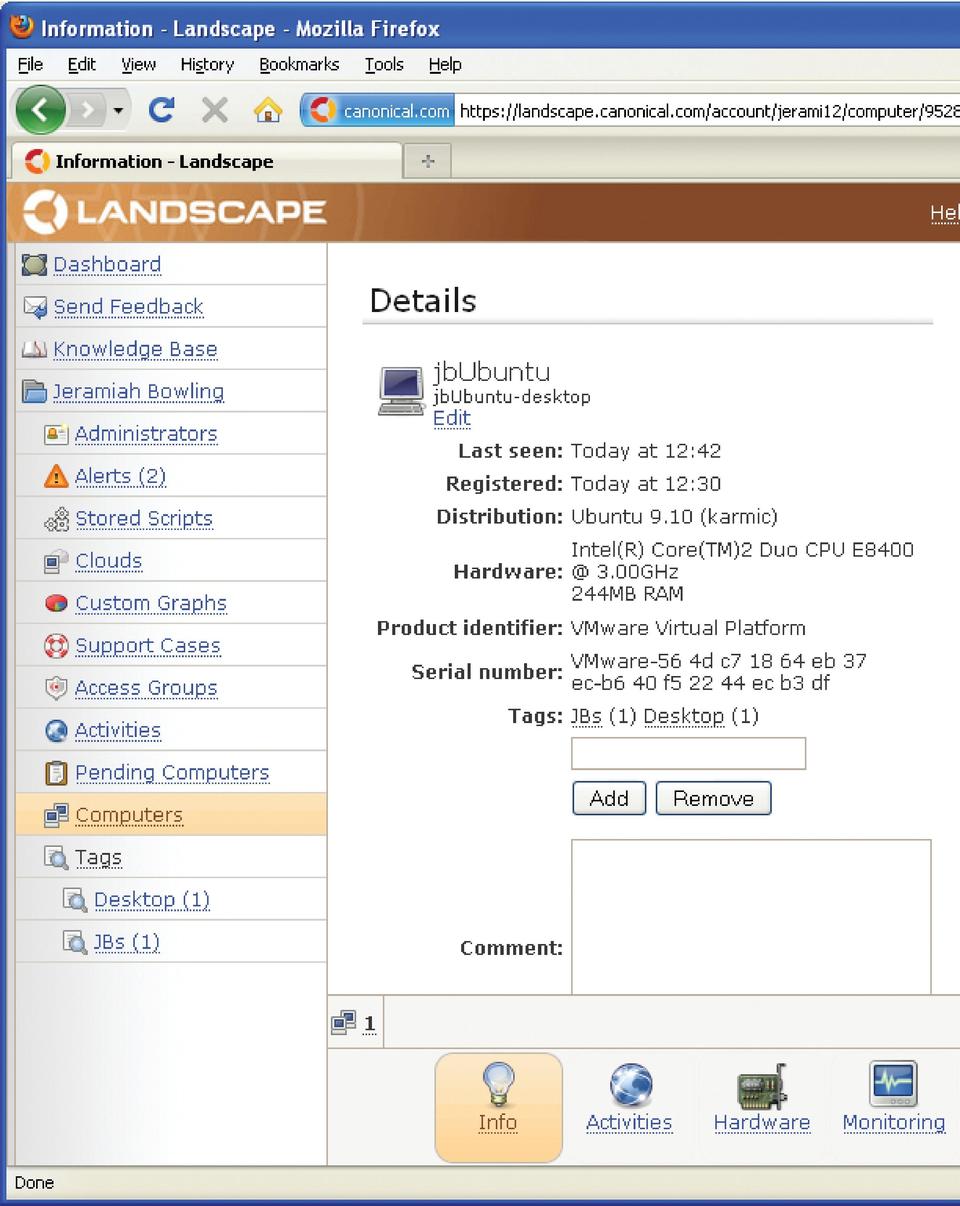Click the Tags magnifier icon
Viewport: 960px width, 1206px height.
point(56,857)
